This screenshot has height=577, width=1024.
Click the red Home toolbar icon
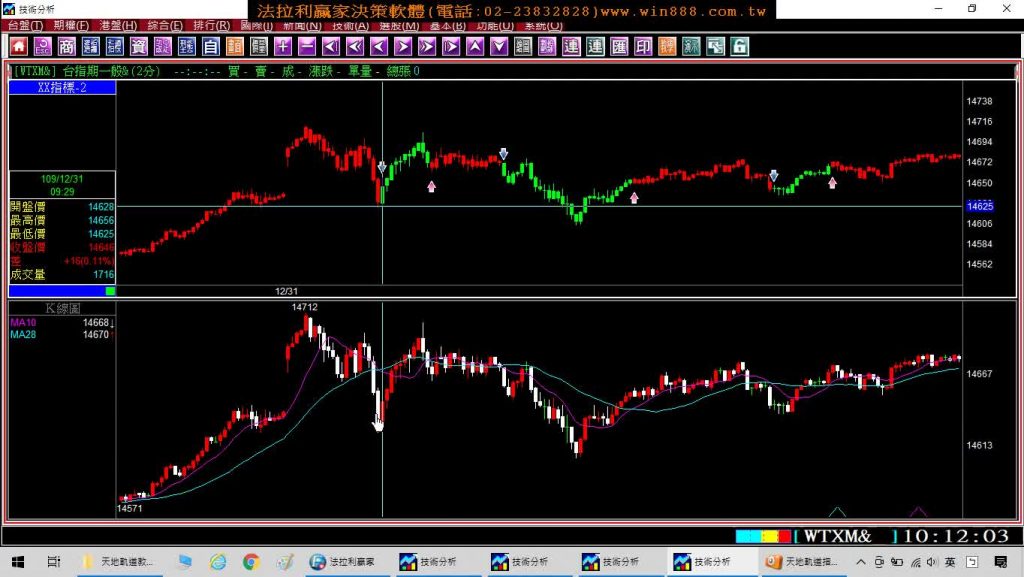18,46
